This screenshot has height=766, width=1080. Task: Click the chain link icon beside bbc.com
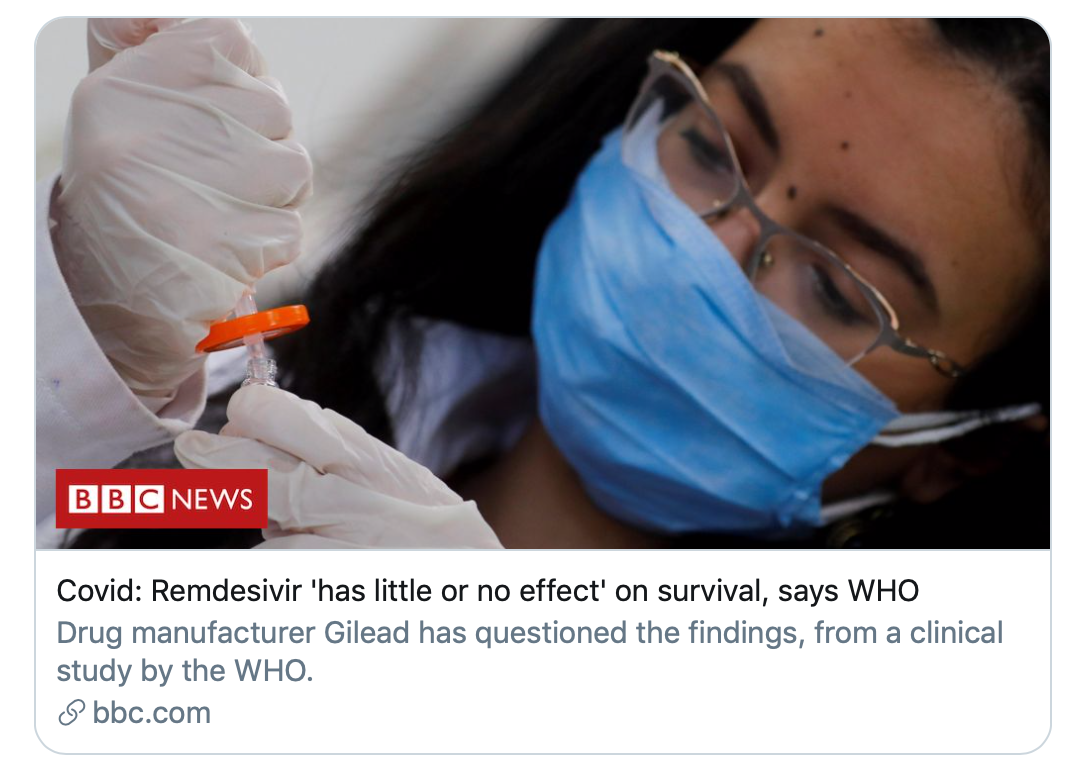(71, 713)
